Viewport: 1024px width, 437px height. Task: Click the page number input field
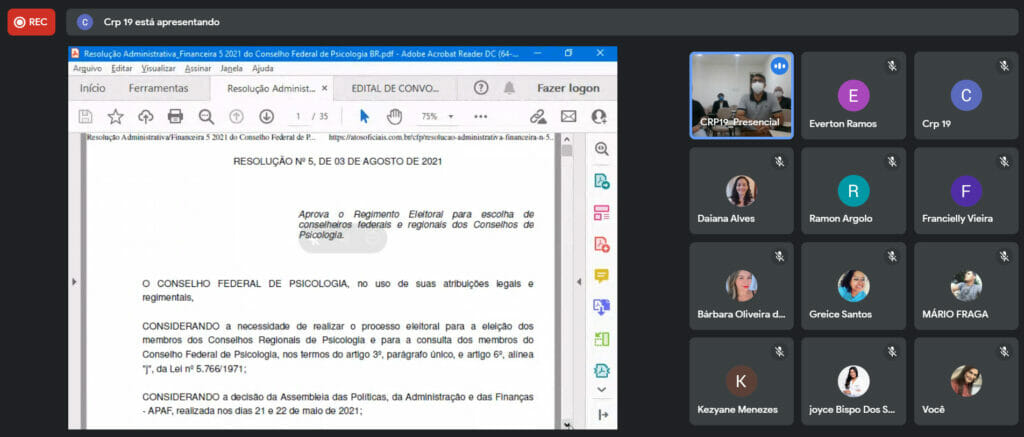299,116
